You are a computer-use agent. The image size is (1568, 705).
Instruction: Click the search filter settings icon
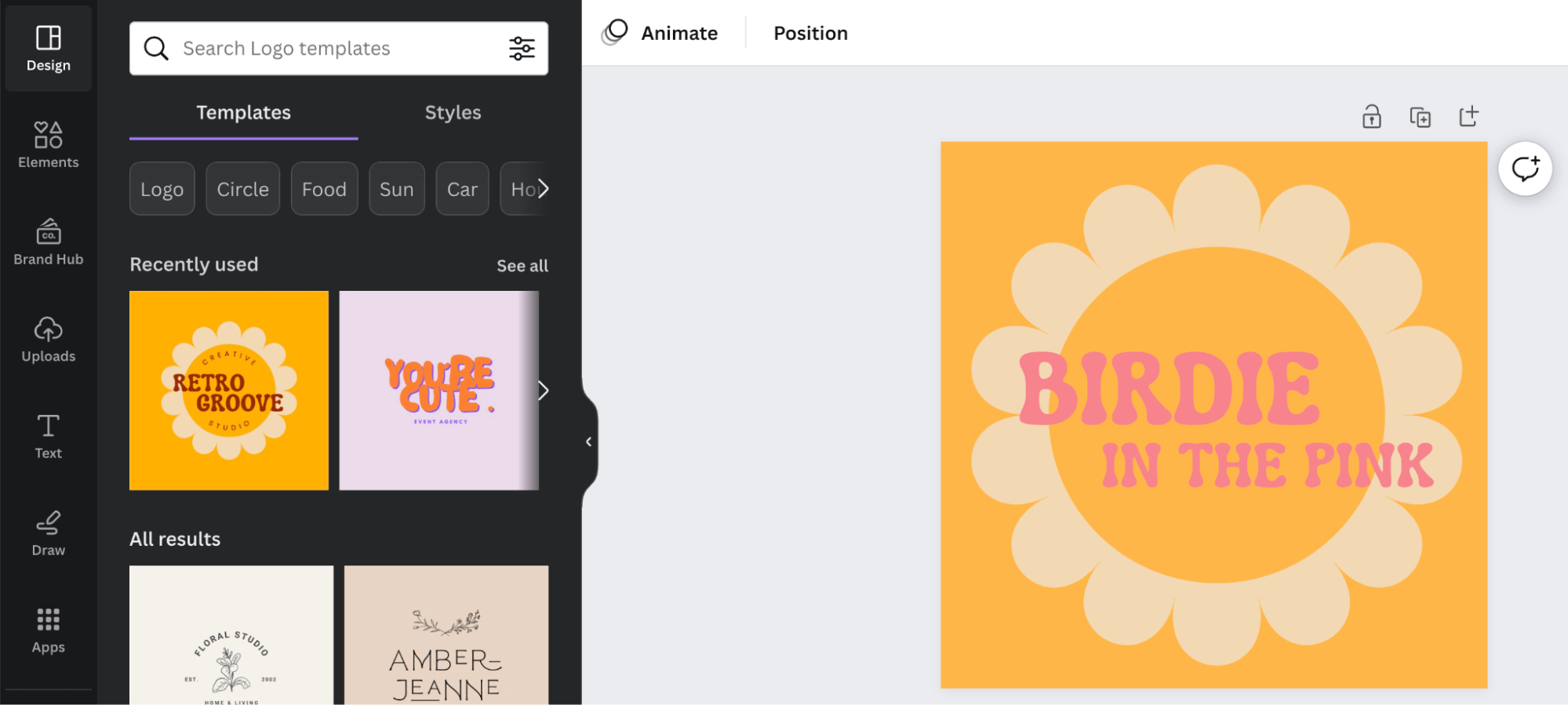click(522, 49)
